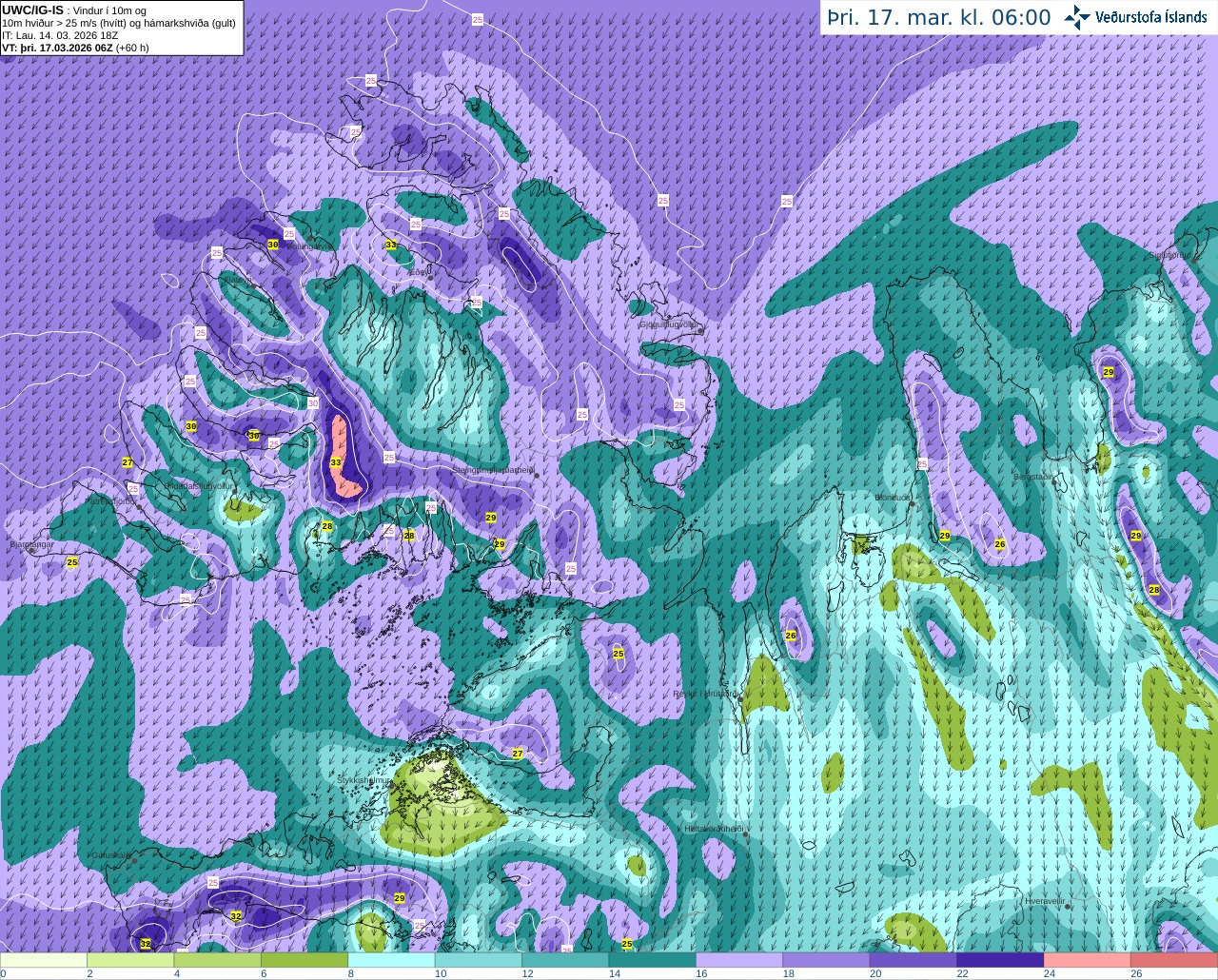Pick the olive green 6–8 legend swatch
Screen dimensions: 1218x980
[x=304, y=960]
